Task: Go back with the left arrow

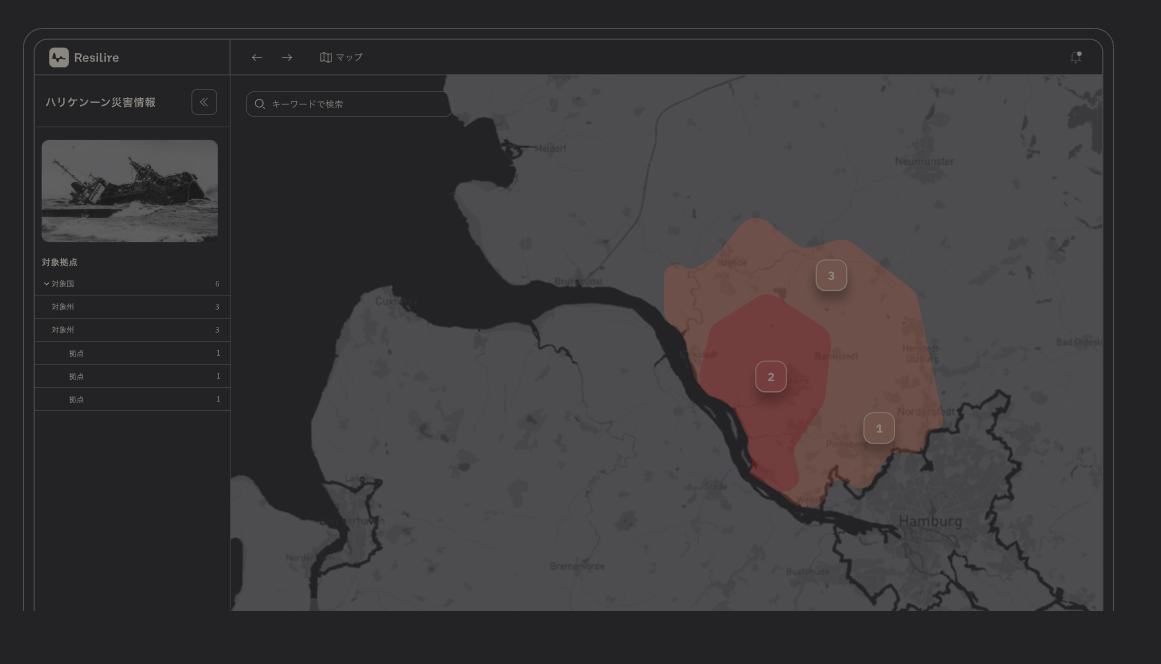Action: (257, 58)
